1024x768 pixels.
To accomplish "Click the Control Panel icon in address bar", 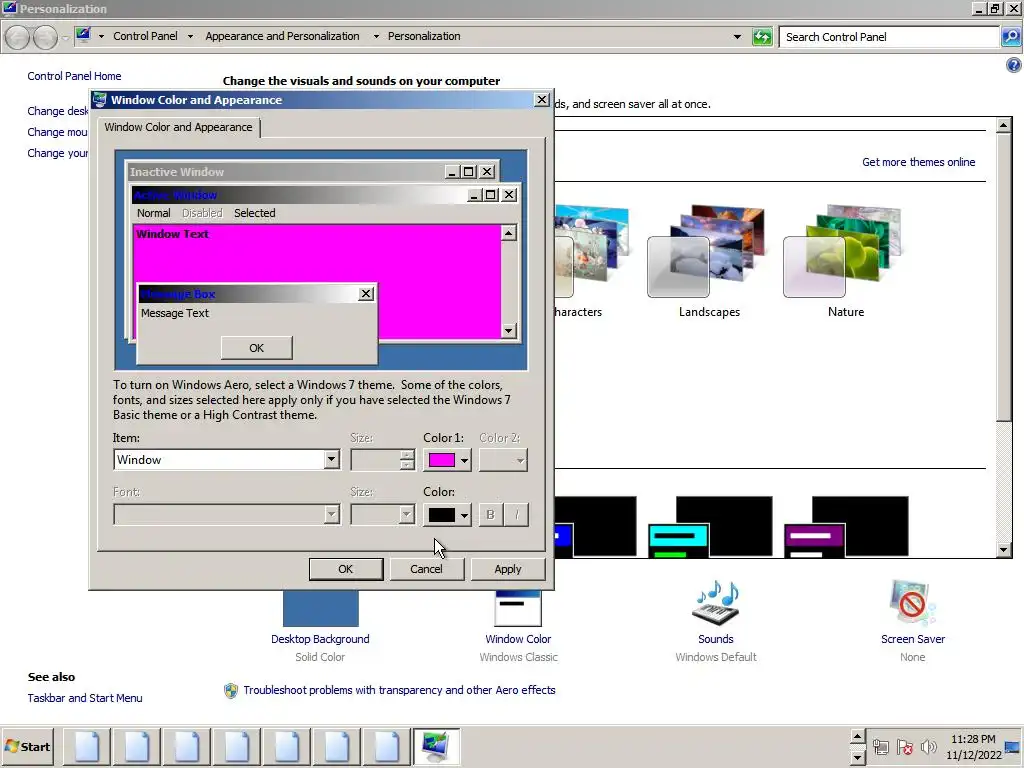I will click(x=83, y=35).
